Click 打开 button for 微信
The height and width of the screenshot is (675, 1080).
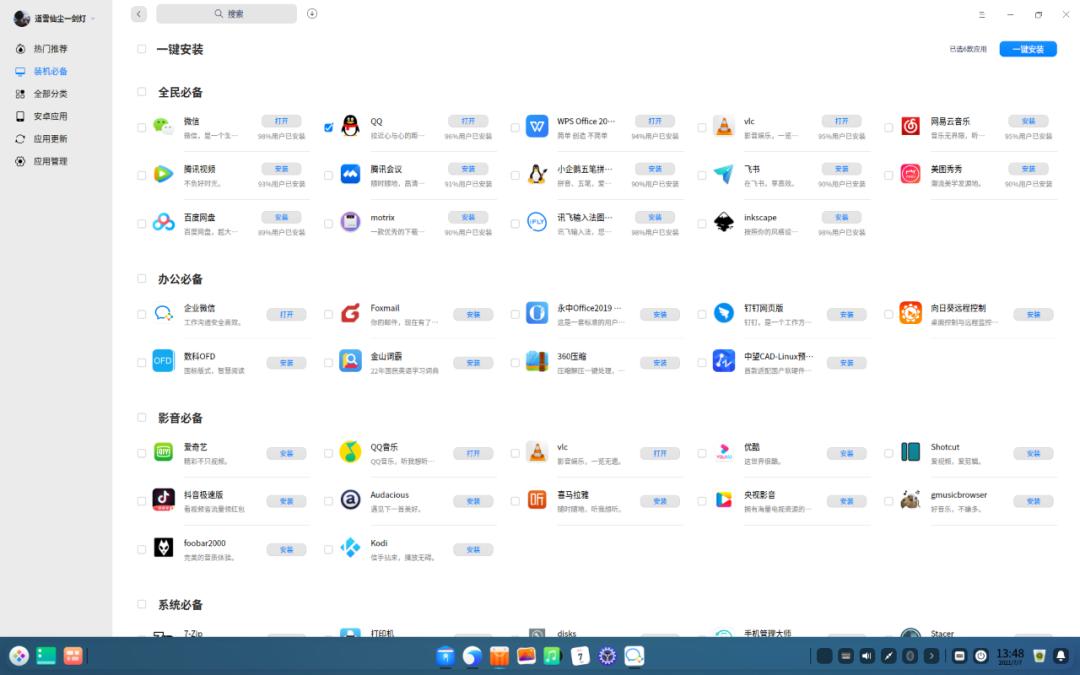(x=282, y=121)
